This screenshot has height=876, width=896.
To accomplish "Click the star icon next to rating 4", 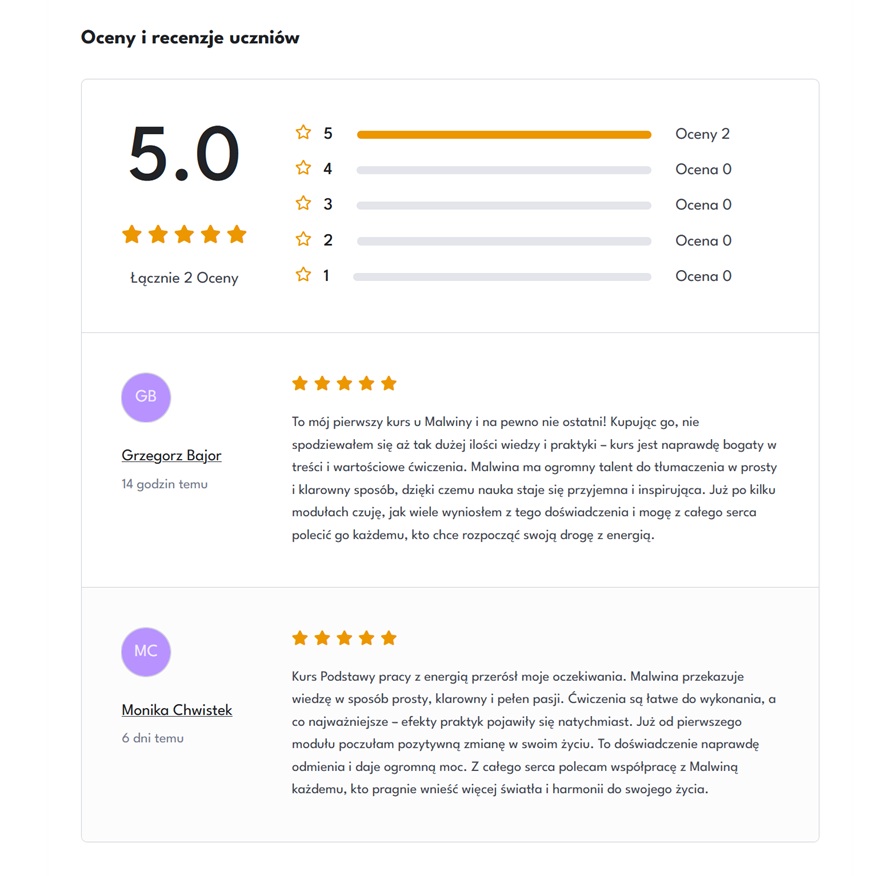I will (x=303, y=168).
